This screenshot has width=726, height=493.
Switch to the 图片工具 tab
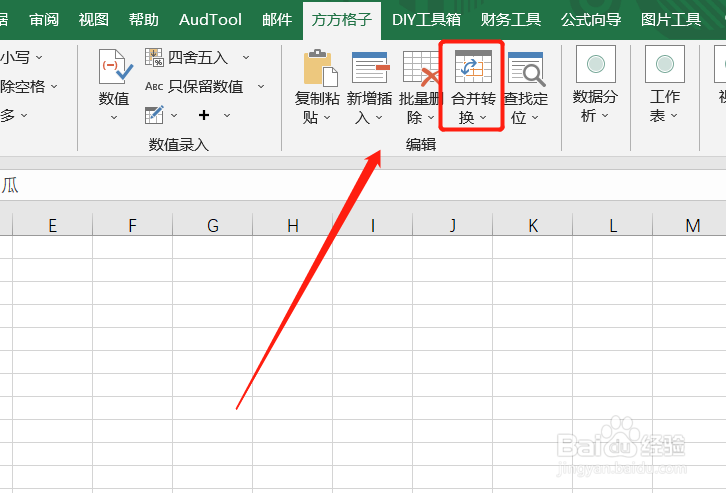(670, 19)
